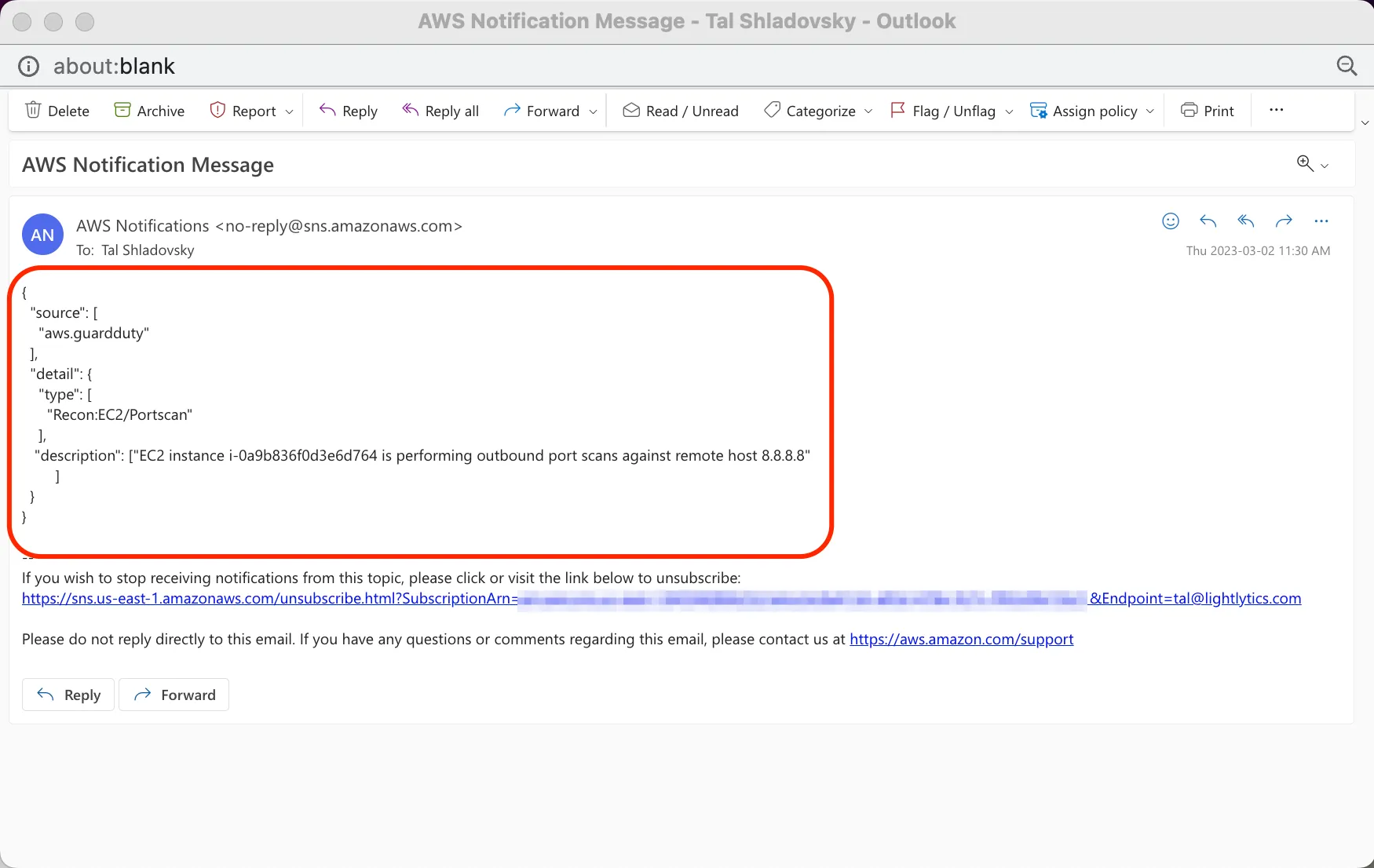Click Reply all in the toolbar
The image size is (1374, 868).
click(x=440, y=111)
